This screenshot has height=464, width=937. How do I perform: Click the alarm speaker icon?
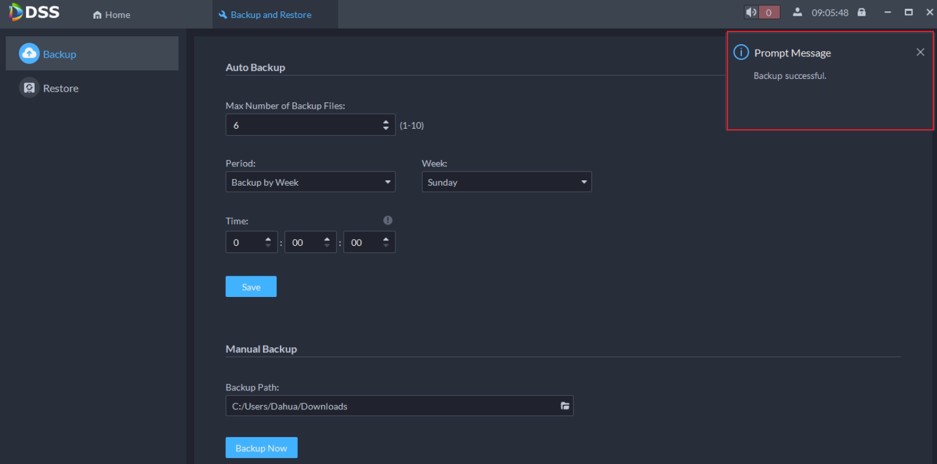coord(751,13)
